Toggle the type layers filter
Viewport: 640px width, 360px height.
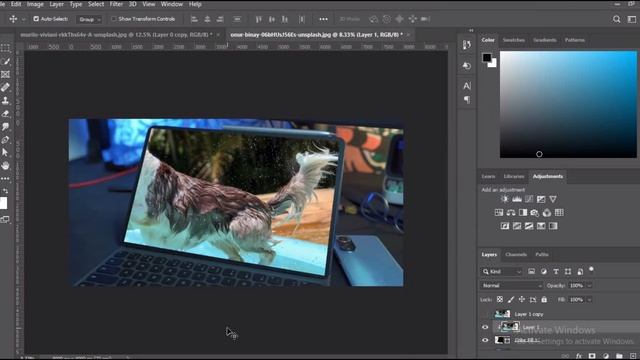coord(556,271)
